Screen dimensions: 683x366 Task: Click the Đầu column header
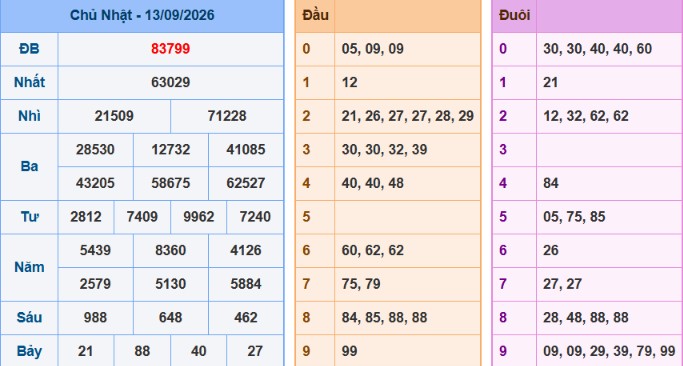(x=315, y=15)
